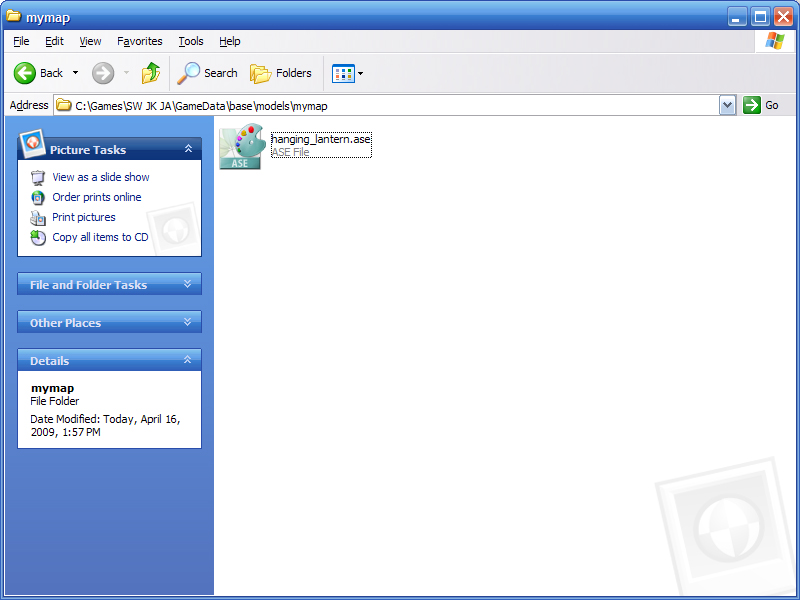The image size is (800, 600).
Task: Open the Forward history dropdown arrow
Action: coord(126,73)
